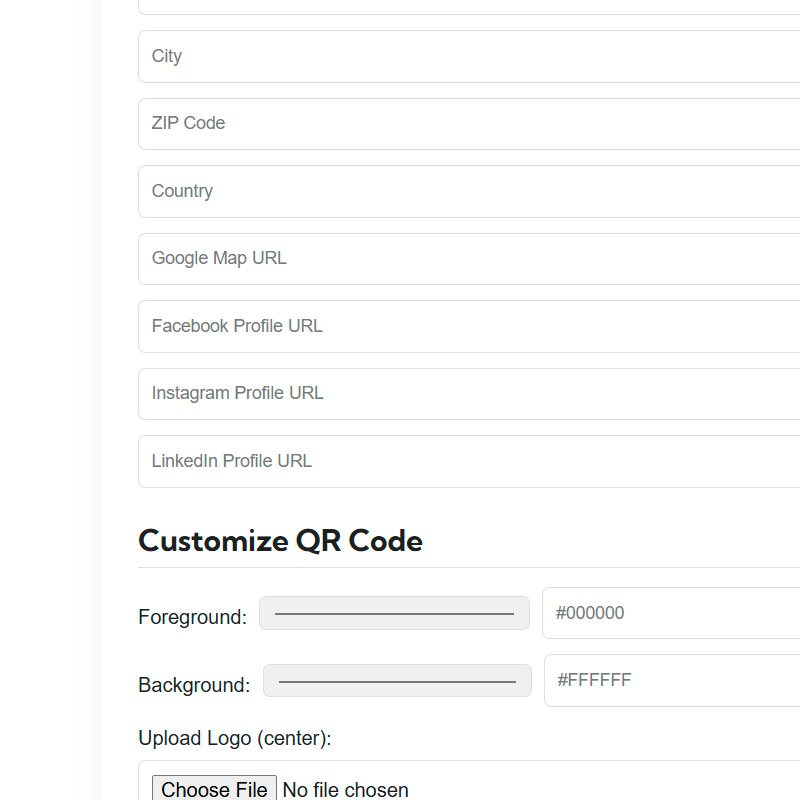Click the divider line under Customize QR Code
The image size is (800, 800).
[x=468, y=568]
